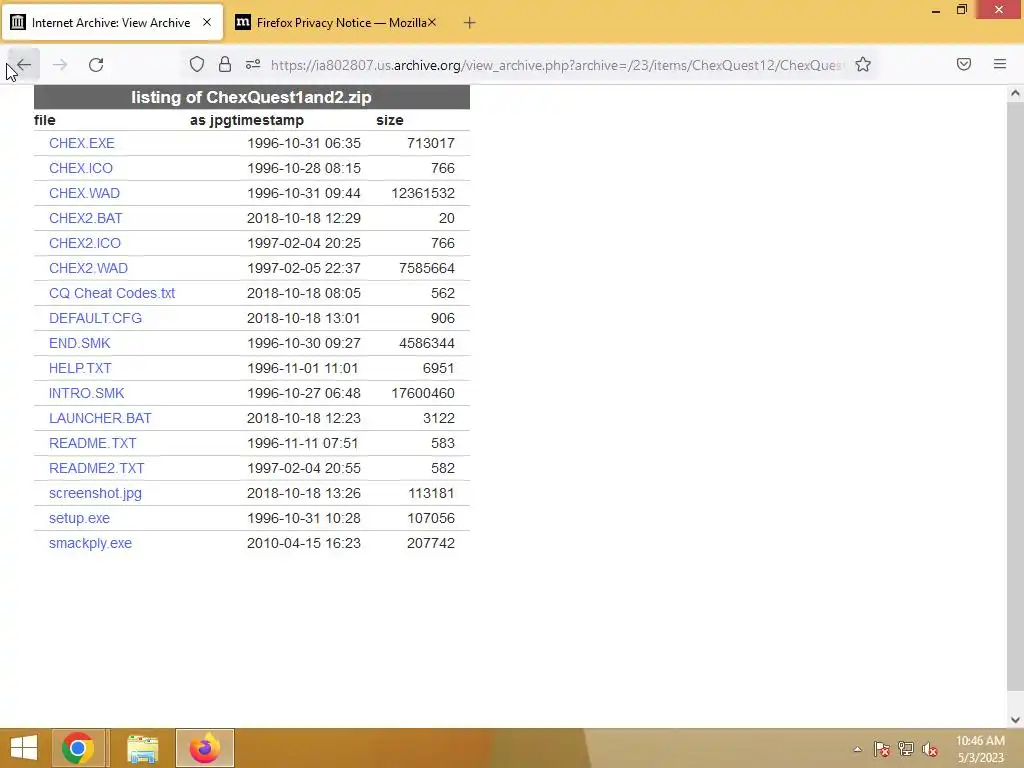Open the CHEX.EXE file link
The image size is (1024, 768).
[82, 143]
